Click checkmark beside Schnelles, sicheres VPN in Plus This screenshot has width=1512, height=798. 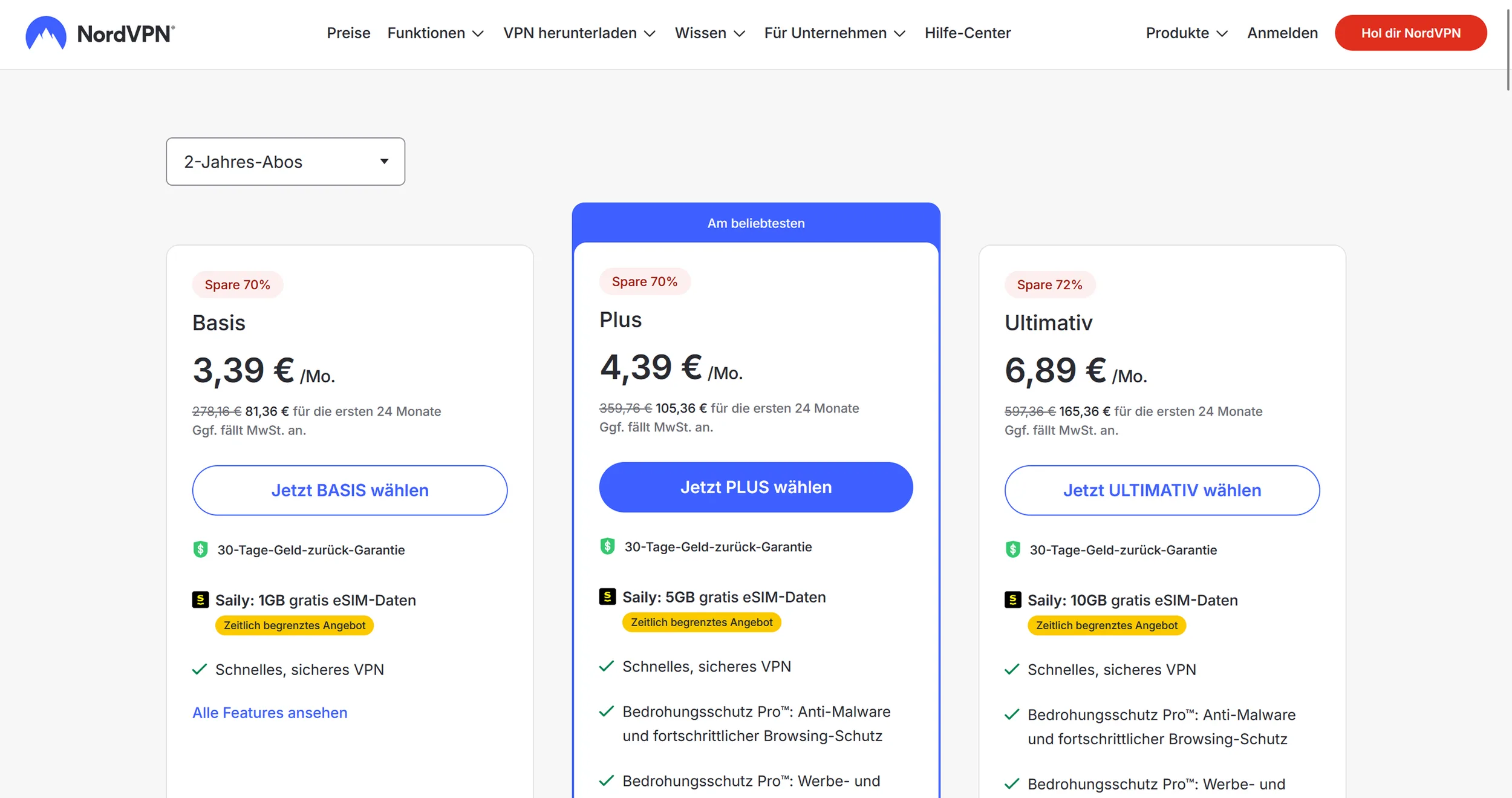pos(607,666)
